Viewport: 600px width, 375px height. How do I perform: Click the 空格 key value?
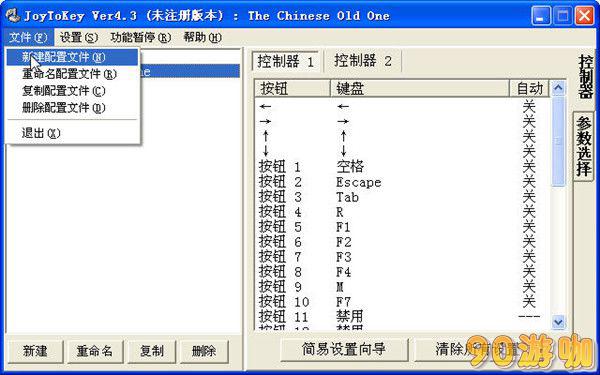pyautogui.click(x=350, y=167)
